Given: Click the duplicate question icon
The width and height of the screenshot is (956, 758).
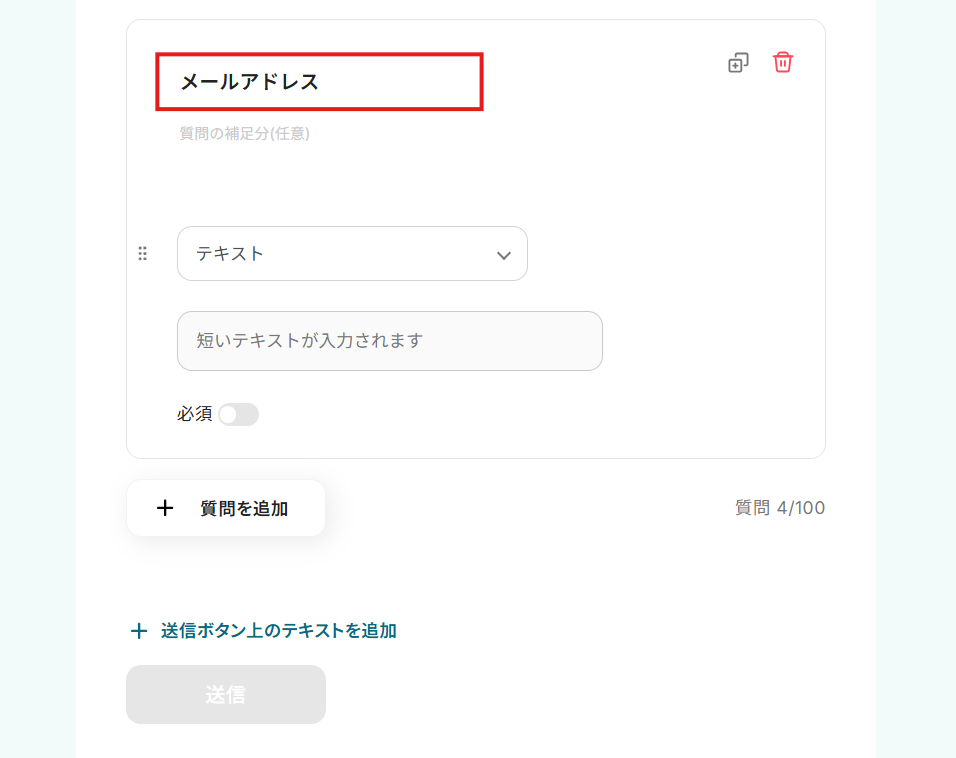Looking at the screenshot, I should point(738,63).
